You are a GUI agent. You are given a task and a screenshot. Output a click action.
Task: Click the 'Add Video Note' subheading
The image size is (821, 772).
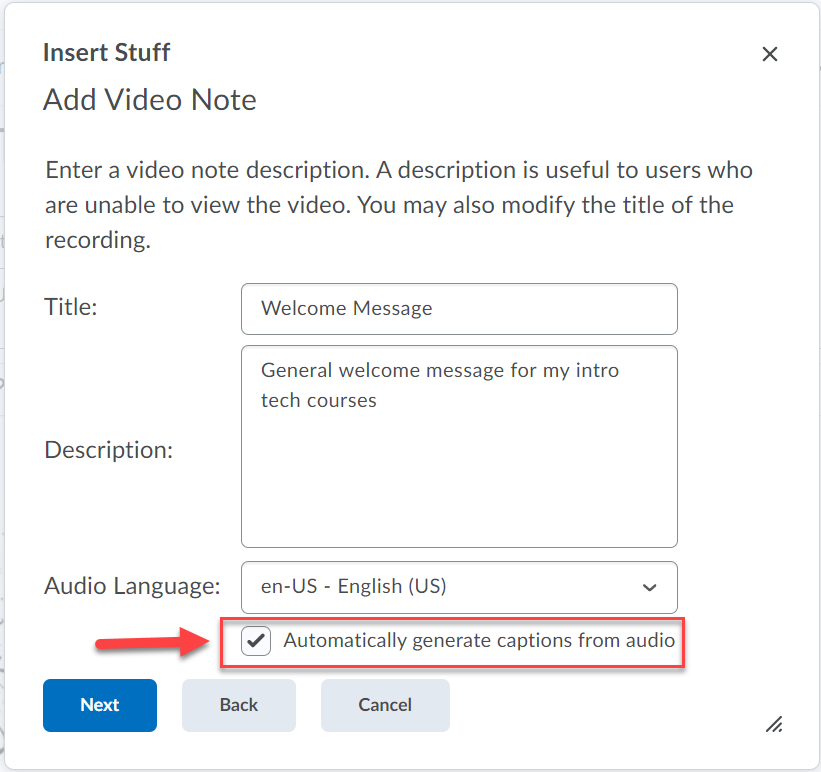tap(150, 100)
